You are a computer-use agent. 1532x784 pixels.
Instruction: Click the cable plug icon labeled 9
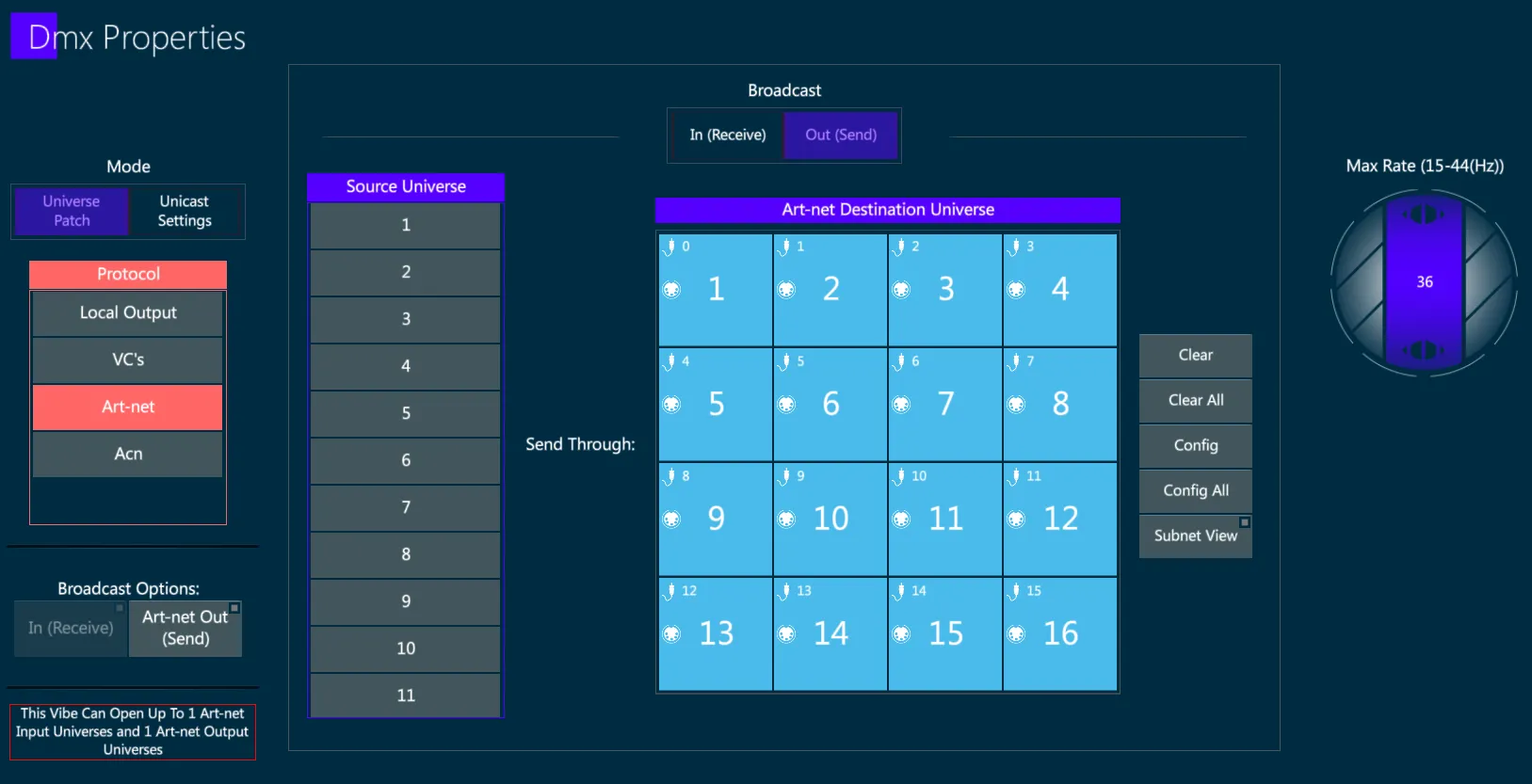pos(784,477)
